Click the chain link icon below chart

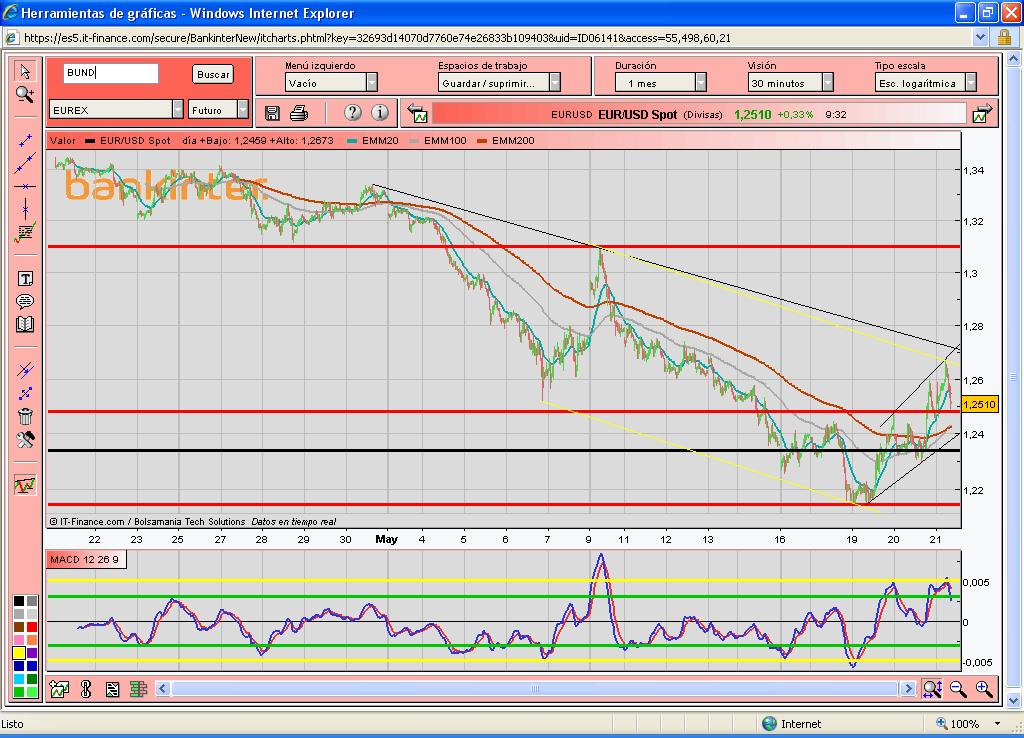point(86,688)
